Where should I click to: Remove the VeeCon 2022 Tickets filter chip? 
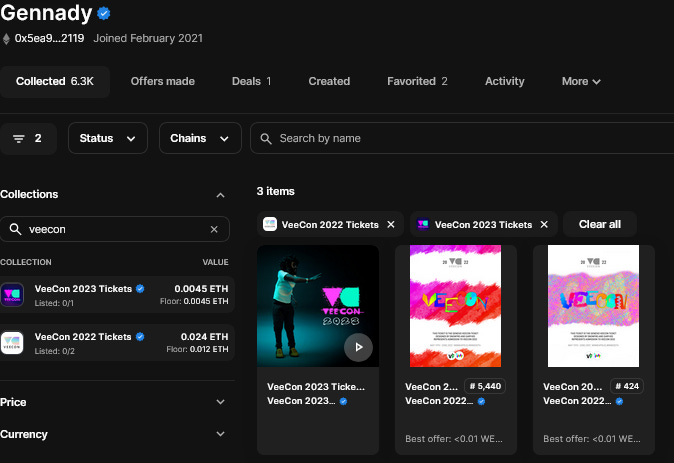point(391,224)
